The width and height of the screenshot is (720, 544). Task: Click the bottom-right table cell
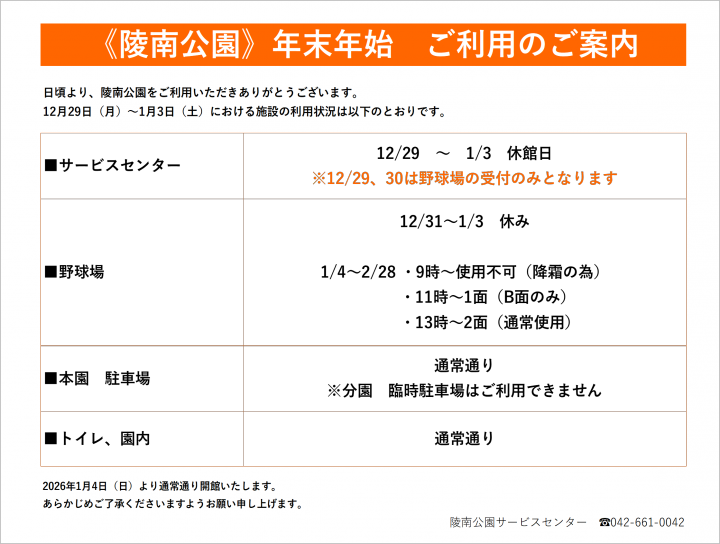pos(464,438)
